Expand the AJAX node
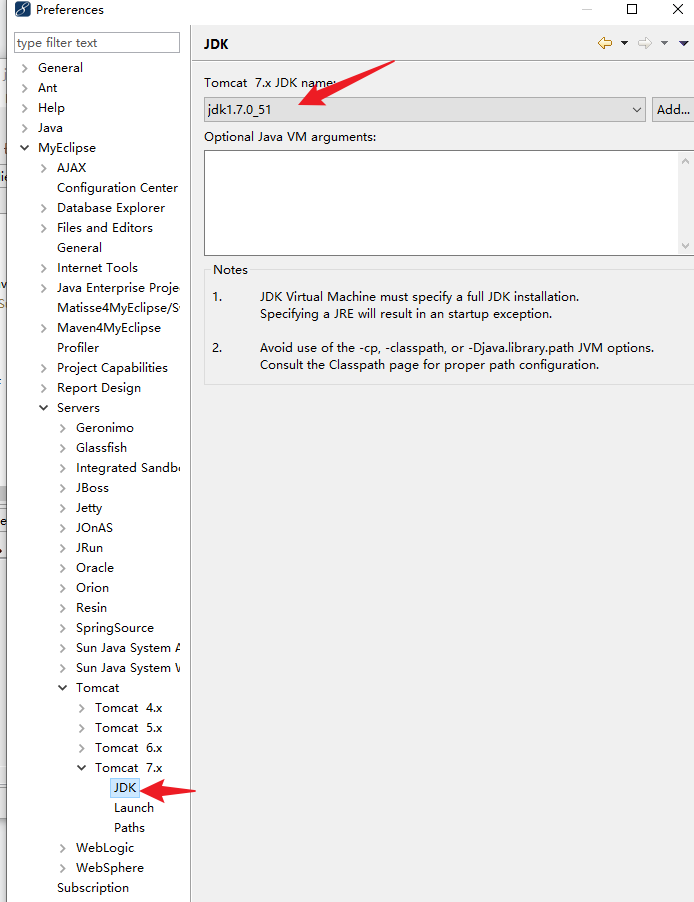Viewport: 694px width, 902px height. (x=44, y=168)
